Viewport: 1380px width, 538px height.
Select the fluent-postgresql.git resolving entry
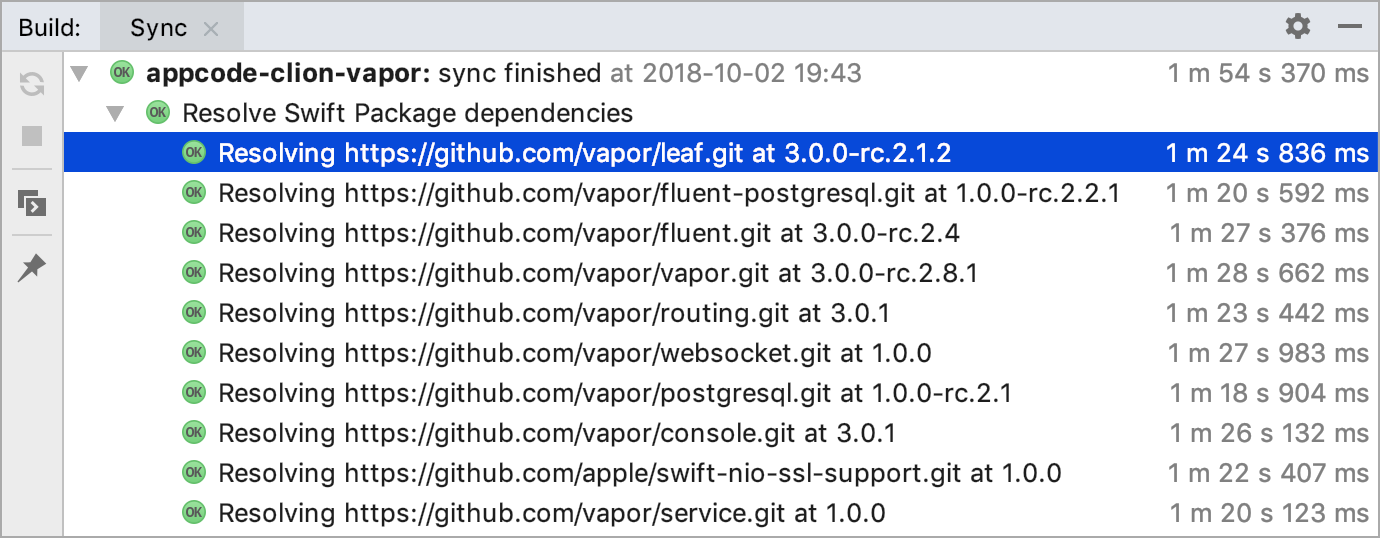721,192
